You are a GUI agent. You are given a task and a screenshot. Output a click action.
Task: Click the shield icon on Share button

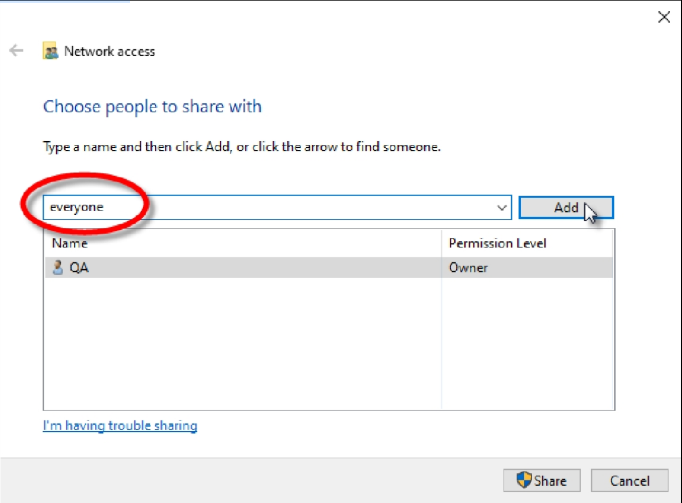(x=524, y=480)
